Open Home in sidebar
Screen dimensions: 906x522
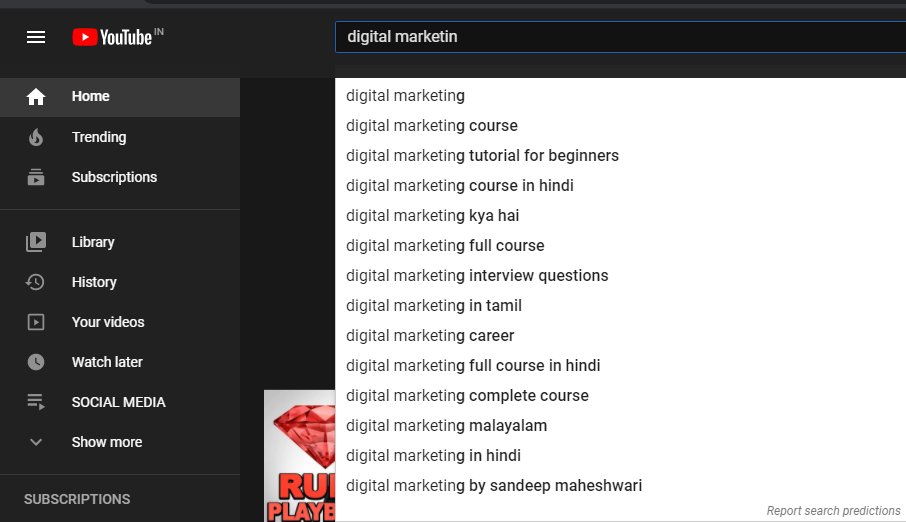pos(120,97)
